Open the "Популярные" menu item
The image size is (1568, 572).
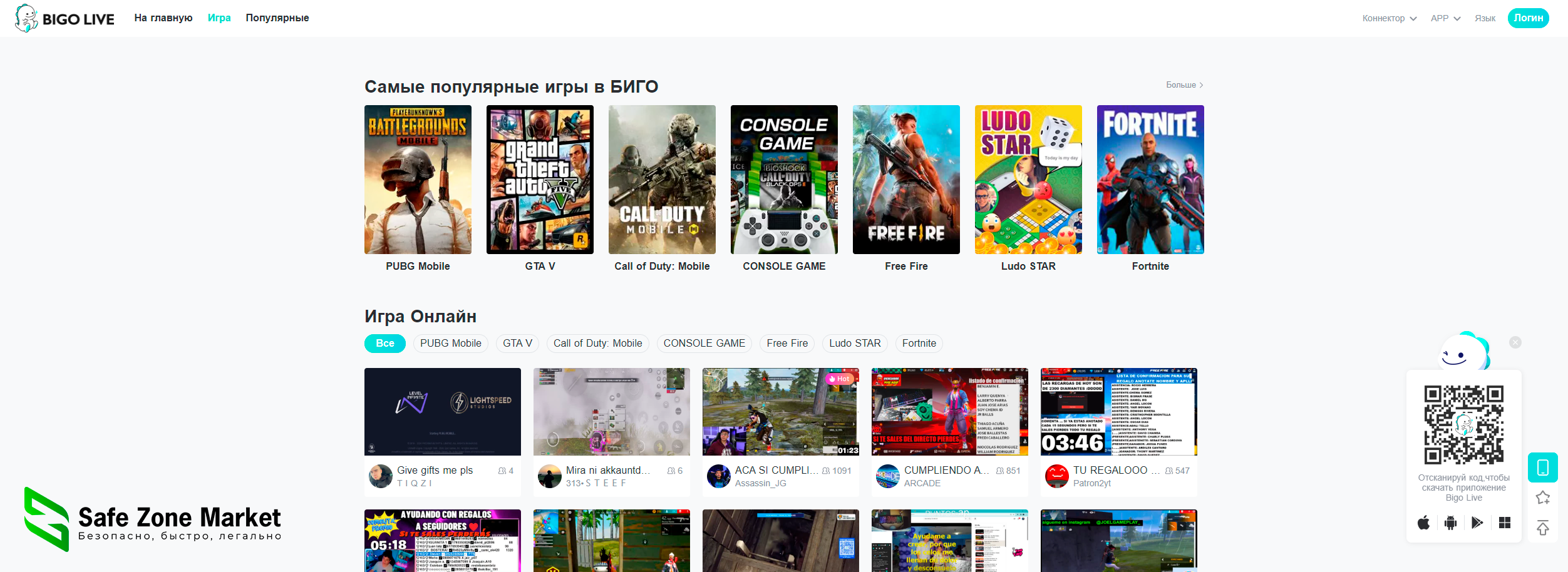pos(277,18)
